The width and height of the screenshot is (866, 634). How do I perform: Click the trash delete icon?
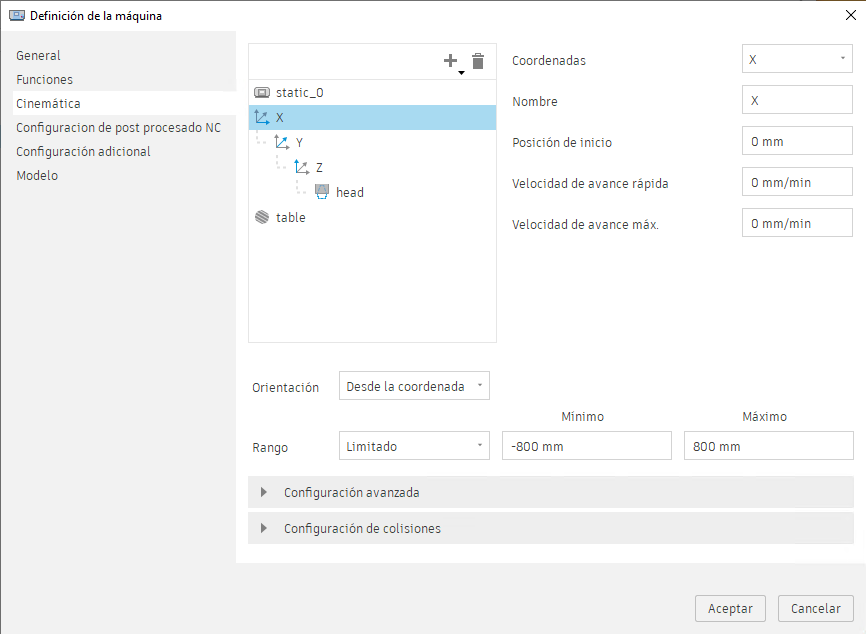478,61
